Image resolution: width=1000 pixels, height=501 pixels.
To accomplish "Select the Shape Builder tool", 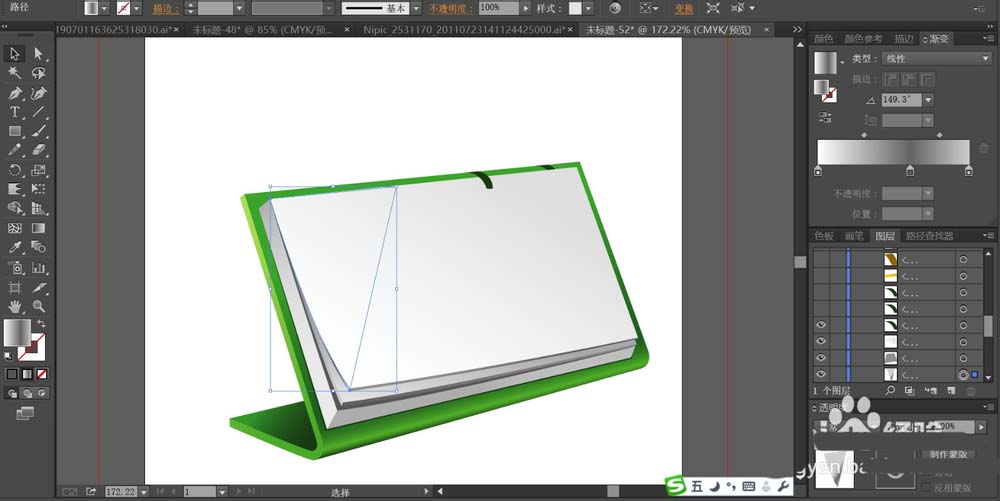I will point(15,208).
